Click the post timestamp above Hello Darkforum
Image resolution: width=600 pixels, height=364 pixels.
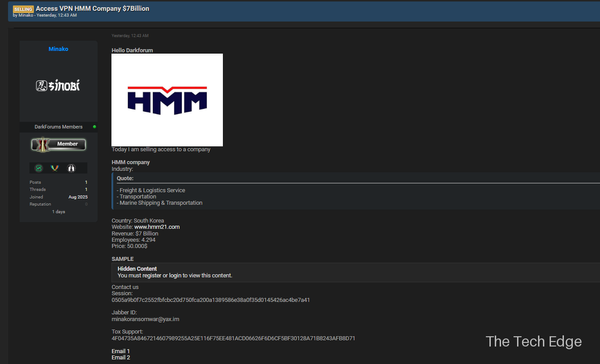(x=130, y=36)
